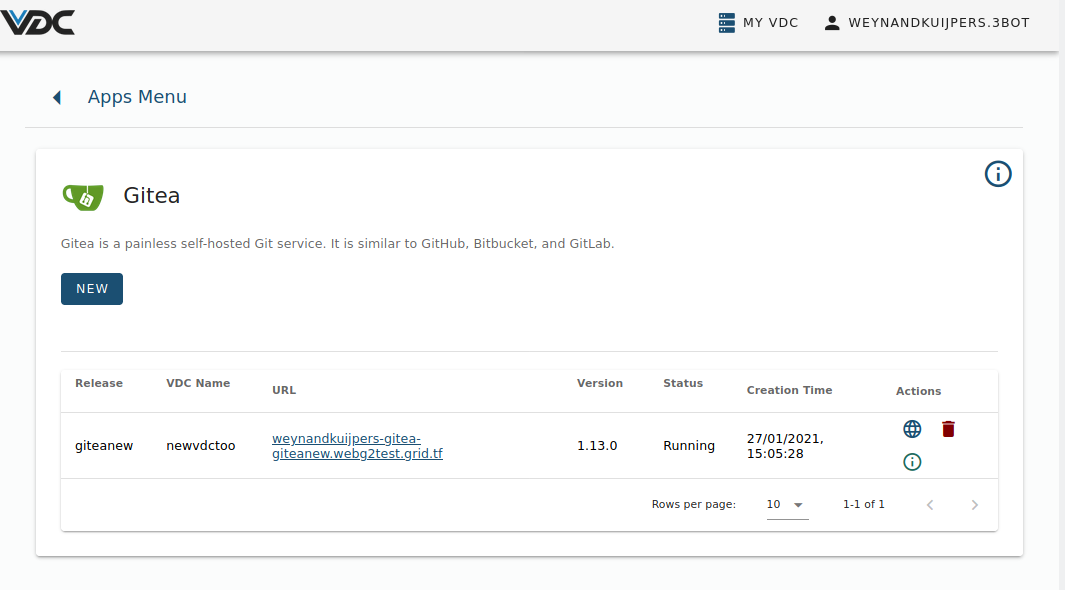
Task: Open MY VDC from the header
Action: pos(758,22)
